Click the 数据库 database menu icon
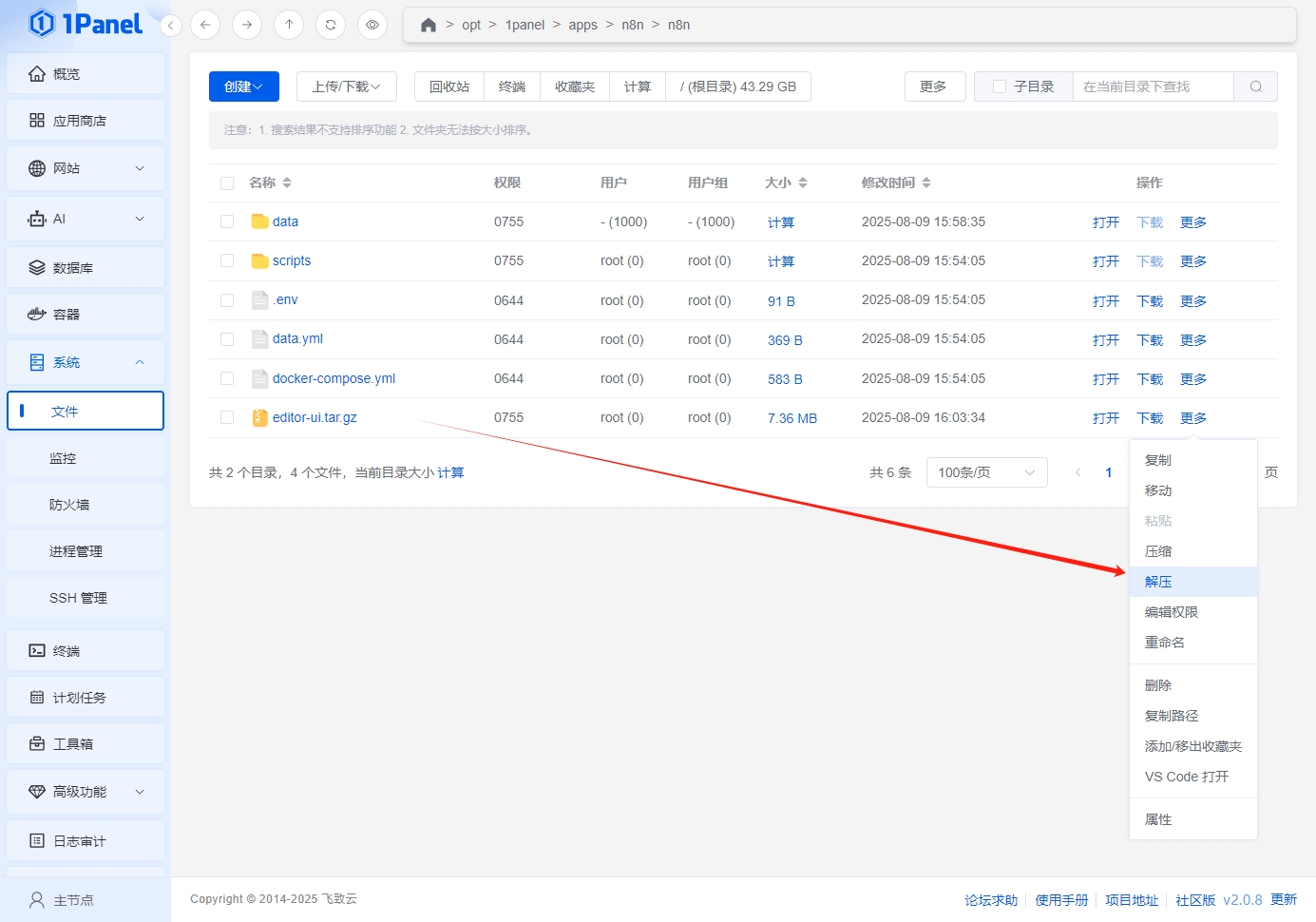Screen dimensions: 1316x922 (x=37, y=268)
